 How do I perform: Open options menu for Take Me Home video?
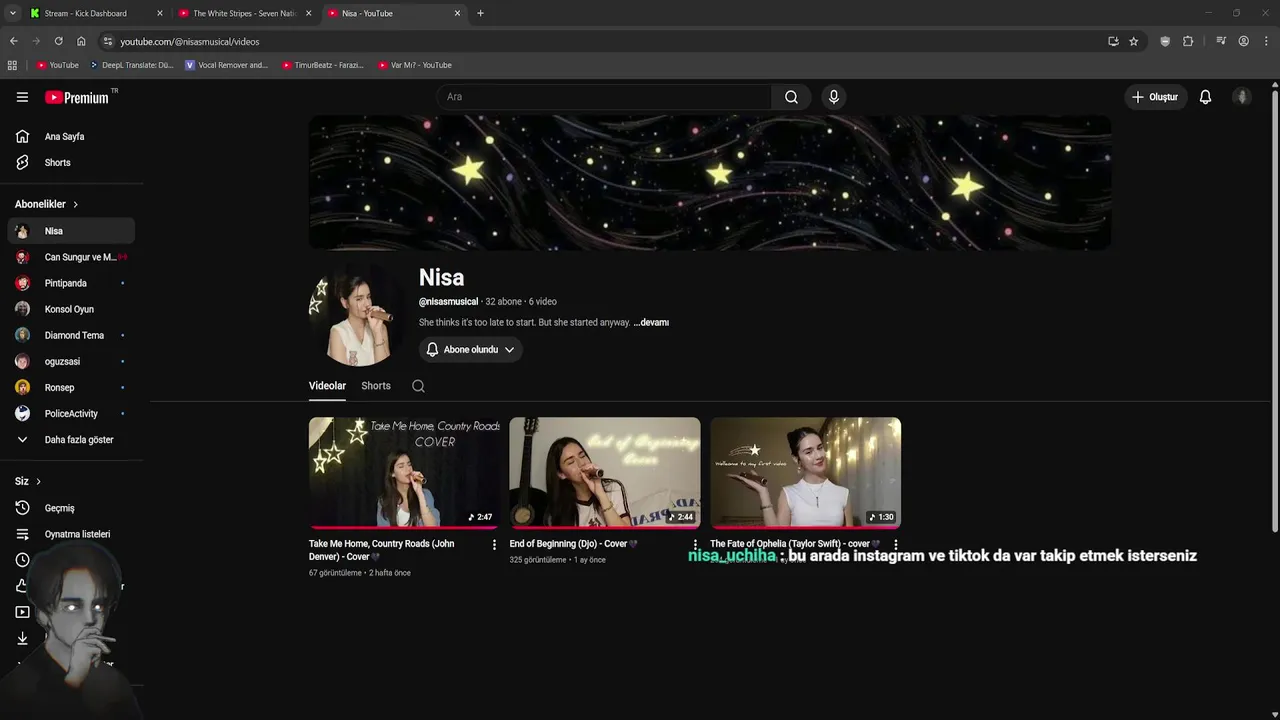(x=494, y=545)
